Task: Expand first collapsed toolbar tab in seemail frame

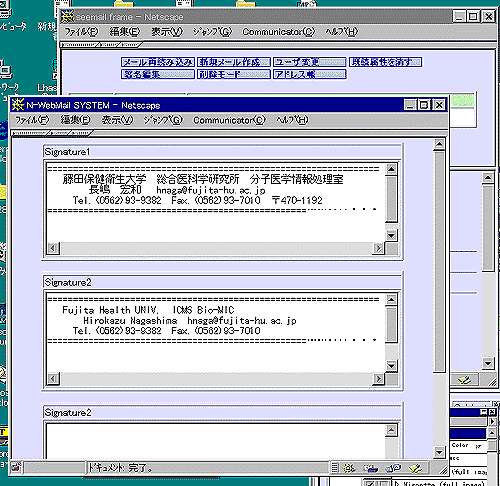Action: click(x=80, y=45)
